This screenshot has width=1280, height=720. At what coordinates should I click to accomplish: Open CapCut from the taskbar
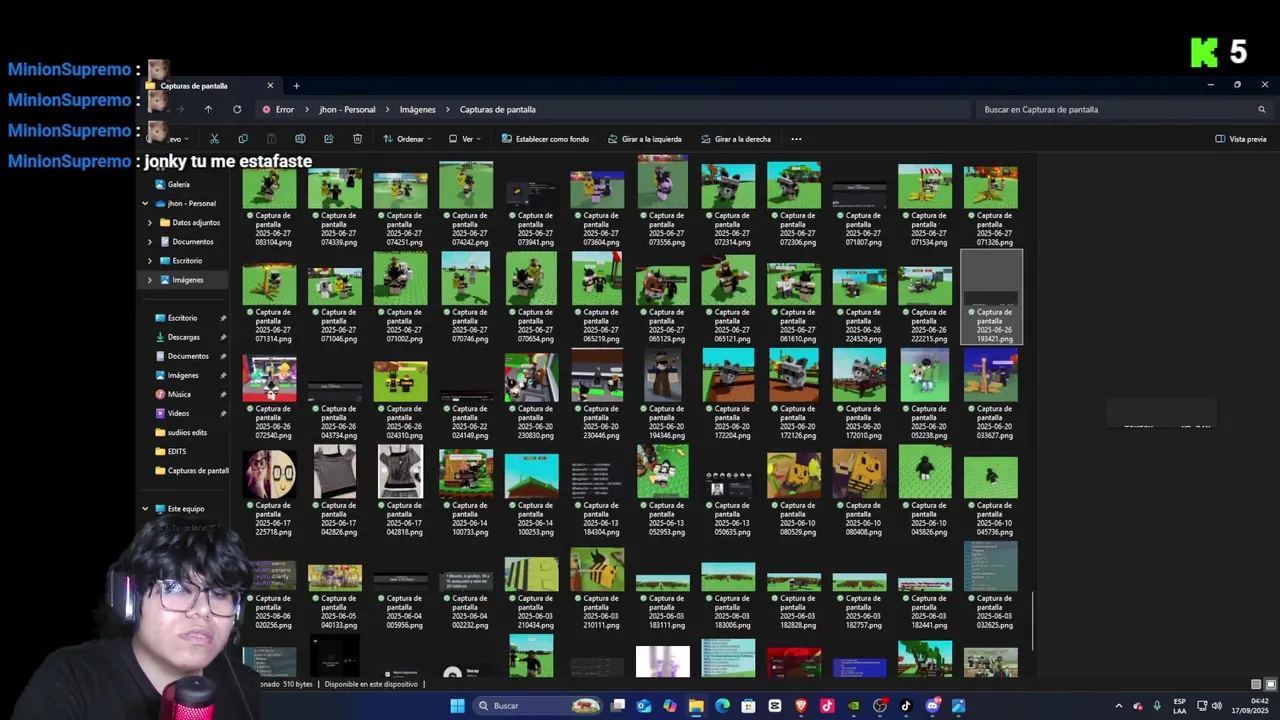point(774,706)
